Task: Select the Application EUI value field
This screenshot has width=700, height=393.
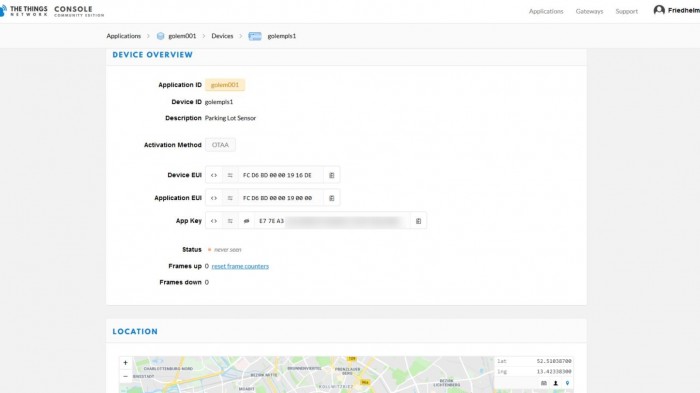Action: (x=281, y=198)
